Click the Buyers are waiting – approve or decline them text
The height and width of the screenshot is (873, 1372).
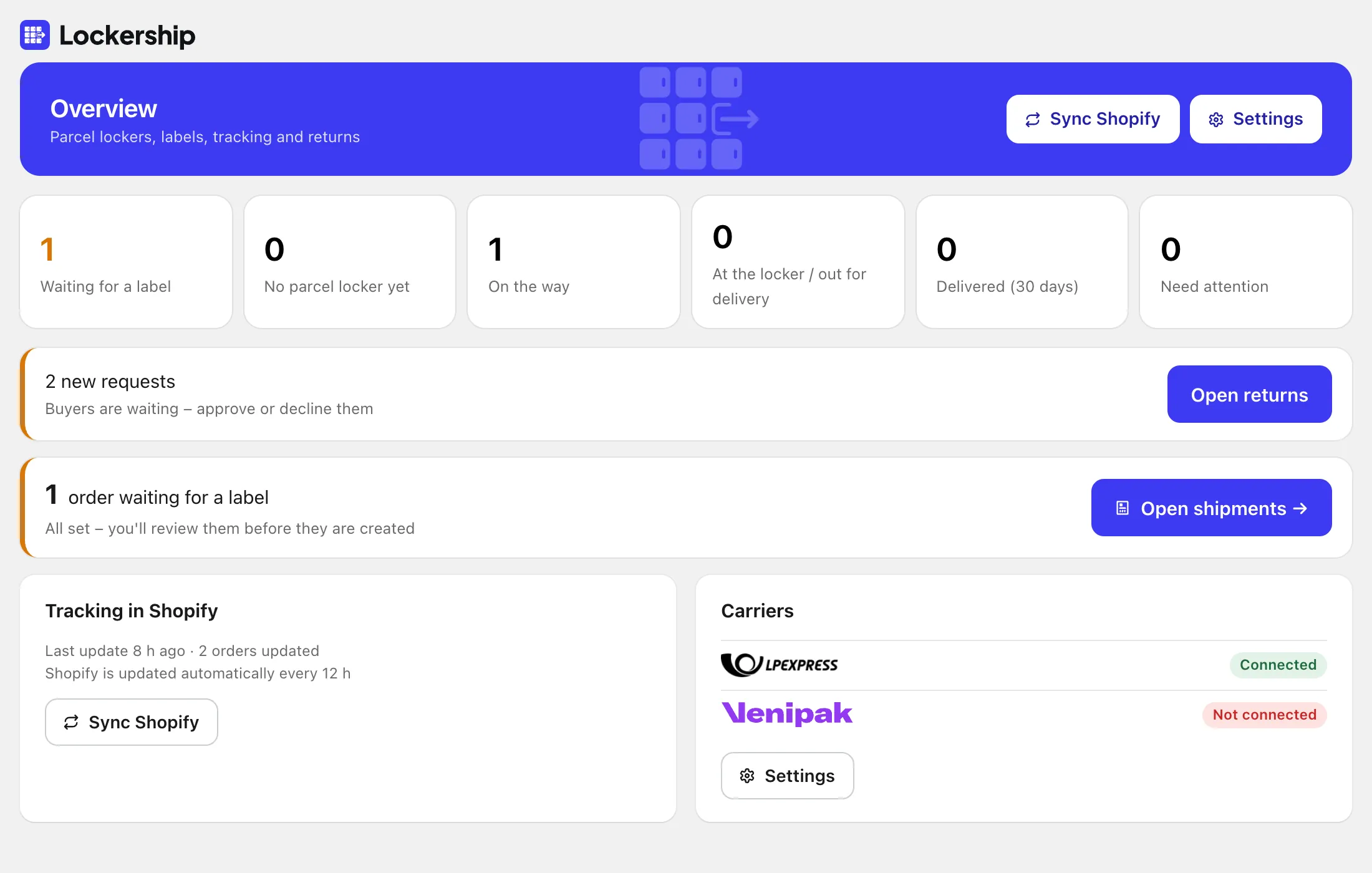[x=210, y=409]
